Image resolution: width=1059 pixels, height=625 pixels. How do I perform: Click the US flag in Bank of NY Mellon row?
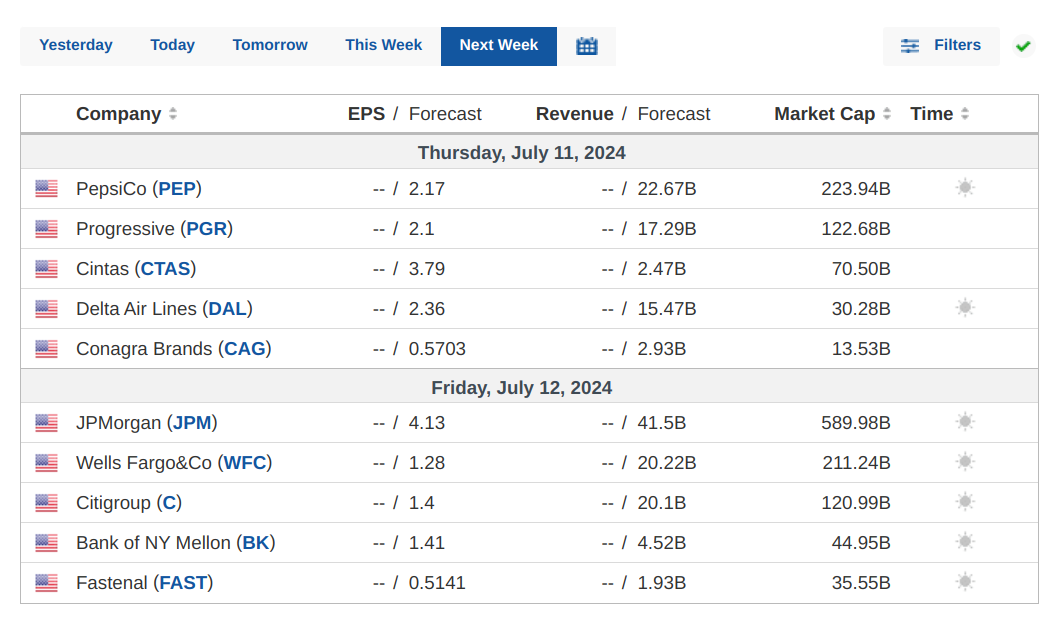point(47,543)
